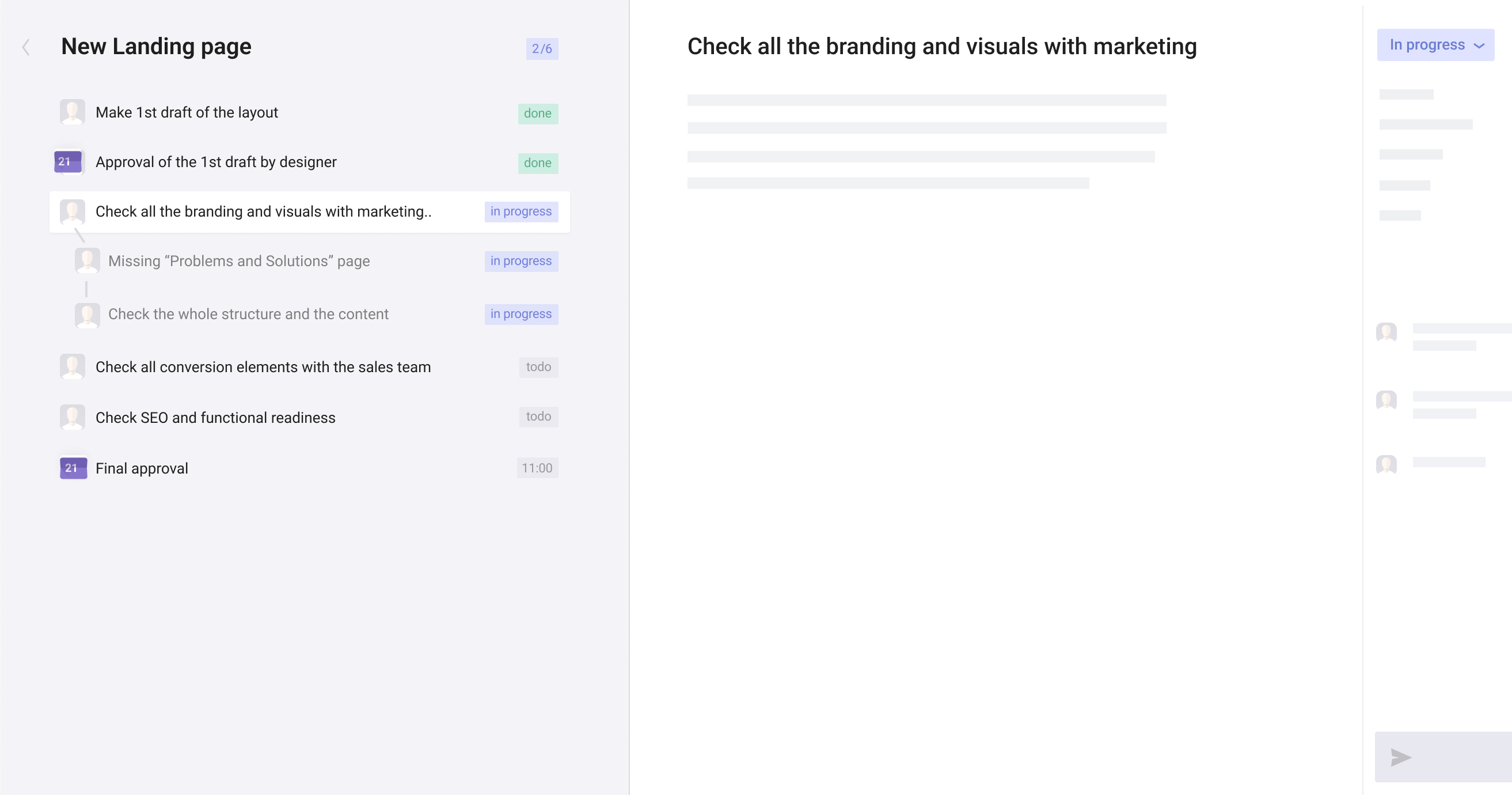Open subtask Check the whole structure and the content
The height and width of the screenshot is (795, 1512).
248,314
